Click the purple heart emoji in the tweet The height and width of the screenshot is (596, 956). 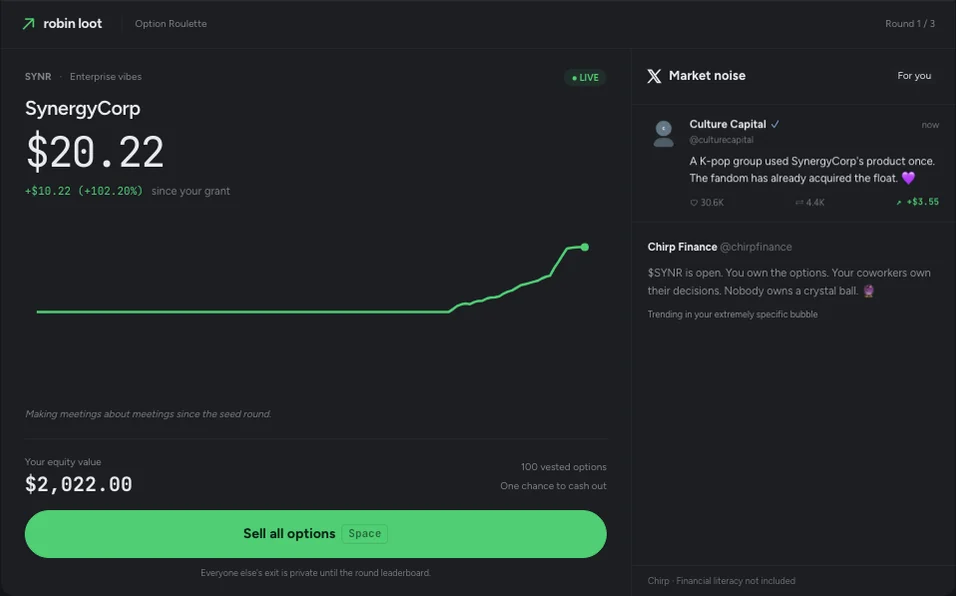coord(908,178)
